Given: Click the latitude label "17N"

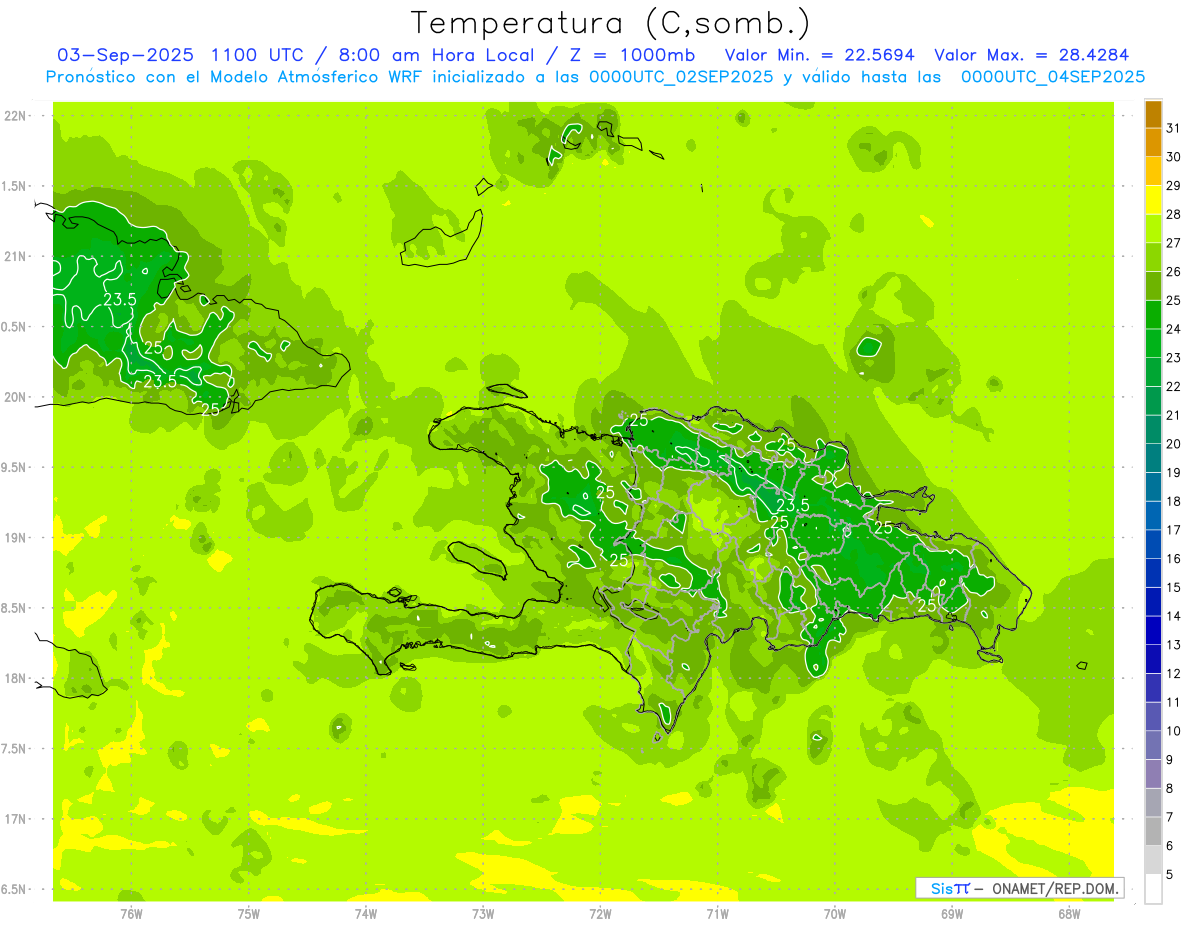Looking at the screenshot, I should click(x=17, y=819).
